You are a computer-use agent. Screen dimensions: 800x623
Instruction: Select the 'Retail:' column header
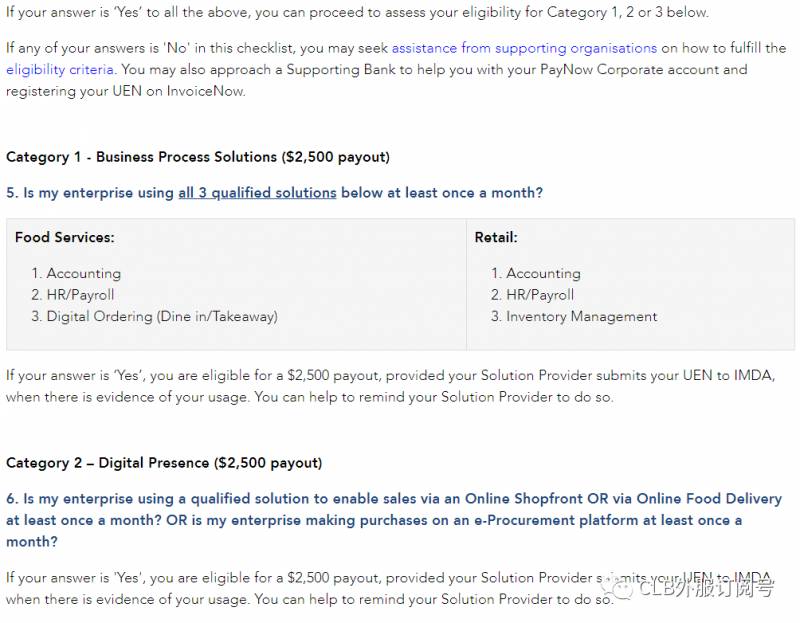point(496,238)
